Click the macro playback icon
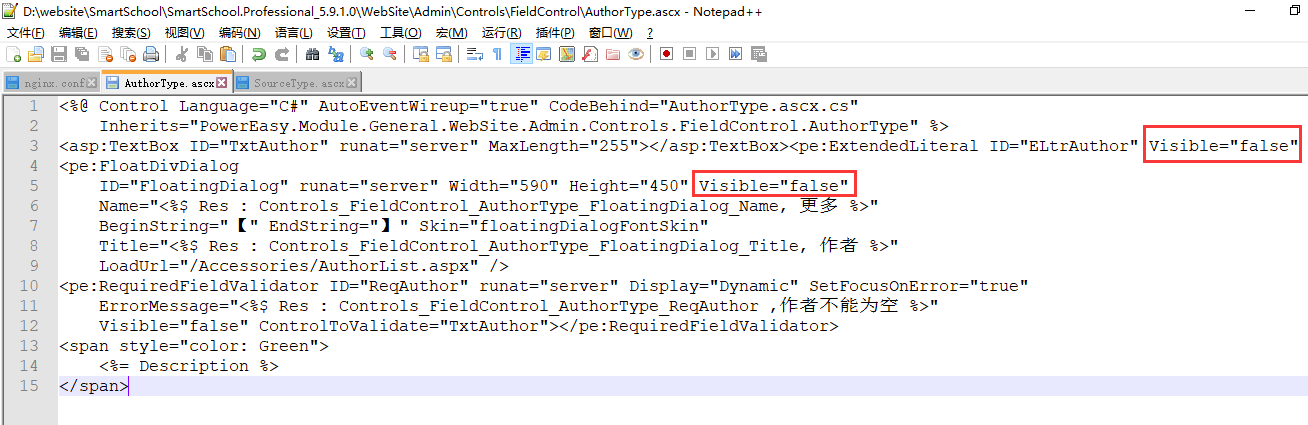Screen dimensions: 1308x425 [x=712, y=54]
